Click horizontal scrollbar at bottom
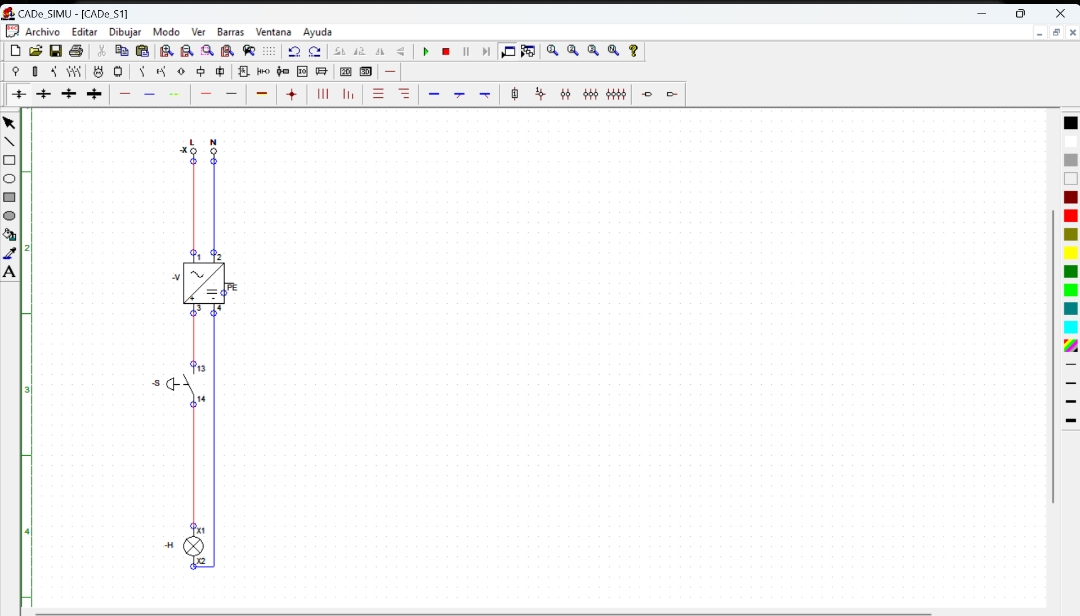Image resolution: width=1080 pixels, height=616 pixels. point(482,613)
